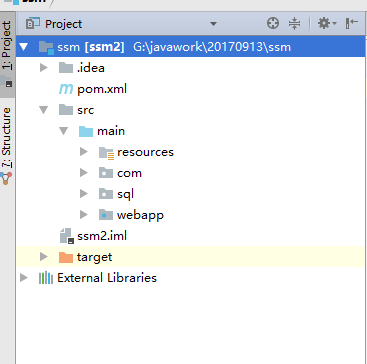Screen dimensions: 367x364
Task: Select the 'webapp' tree row
Action: coord(190,215)
